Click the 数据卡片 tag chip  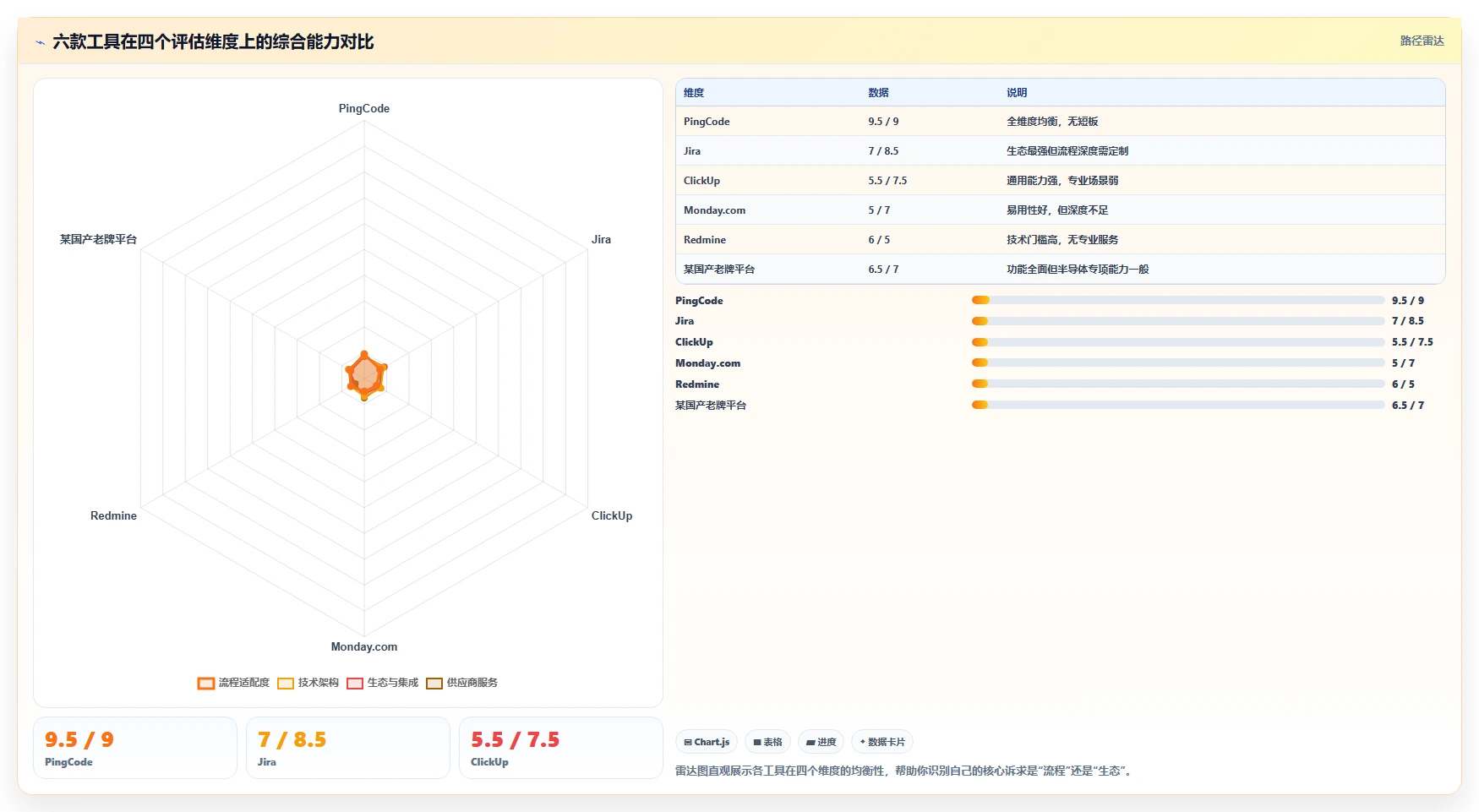tap(882, 742)
